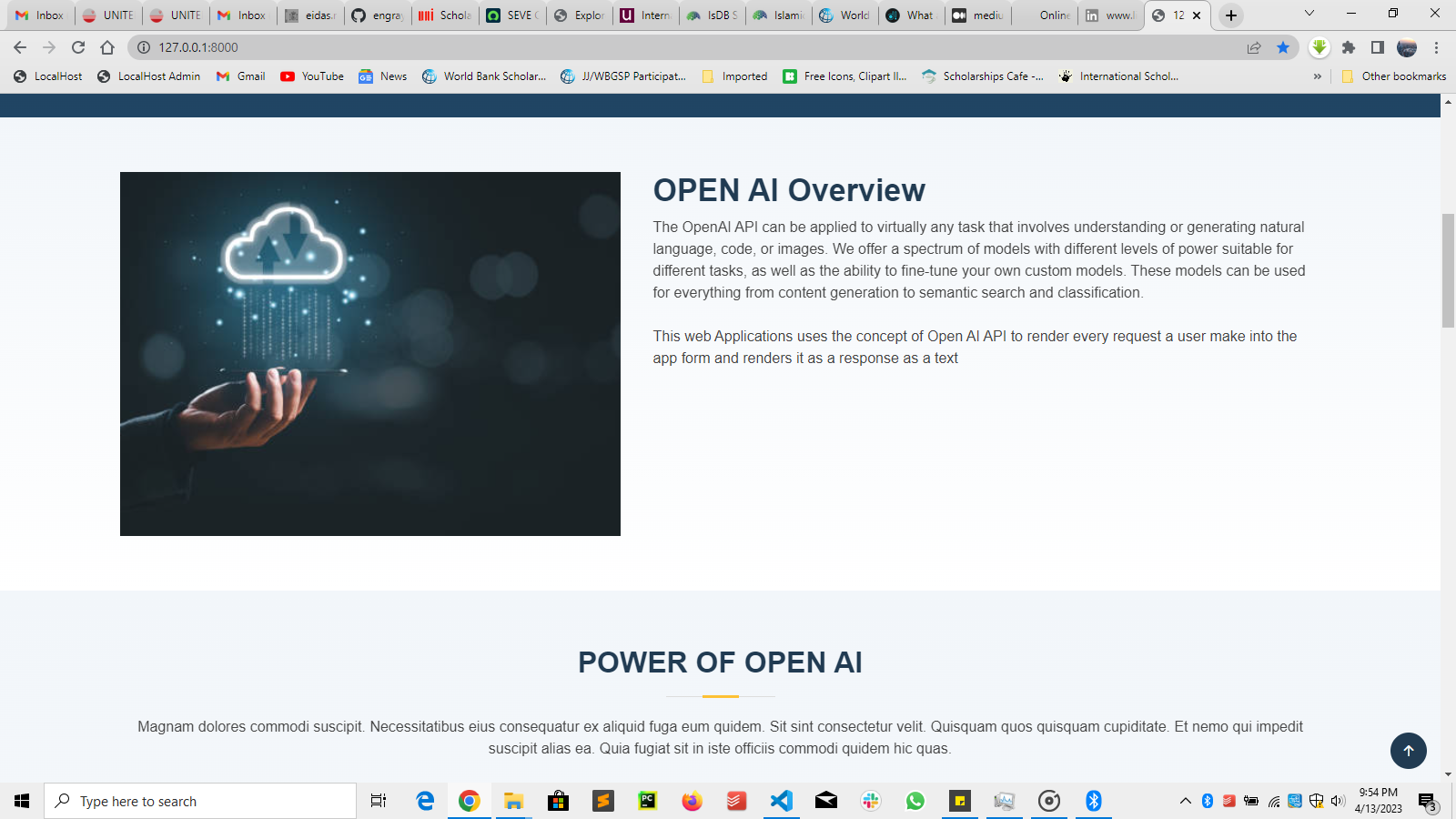This screenshot has width=1456, height=819.
Task: Open the Chrome three-dot menu
Action: tap(1437, 47)
